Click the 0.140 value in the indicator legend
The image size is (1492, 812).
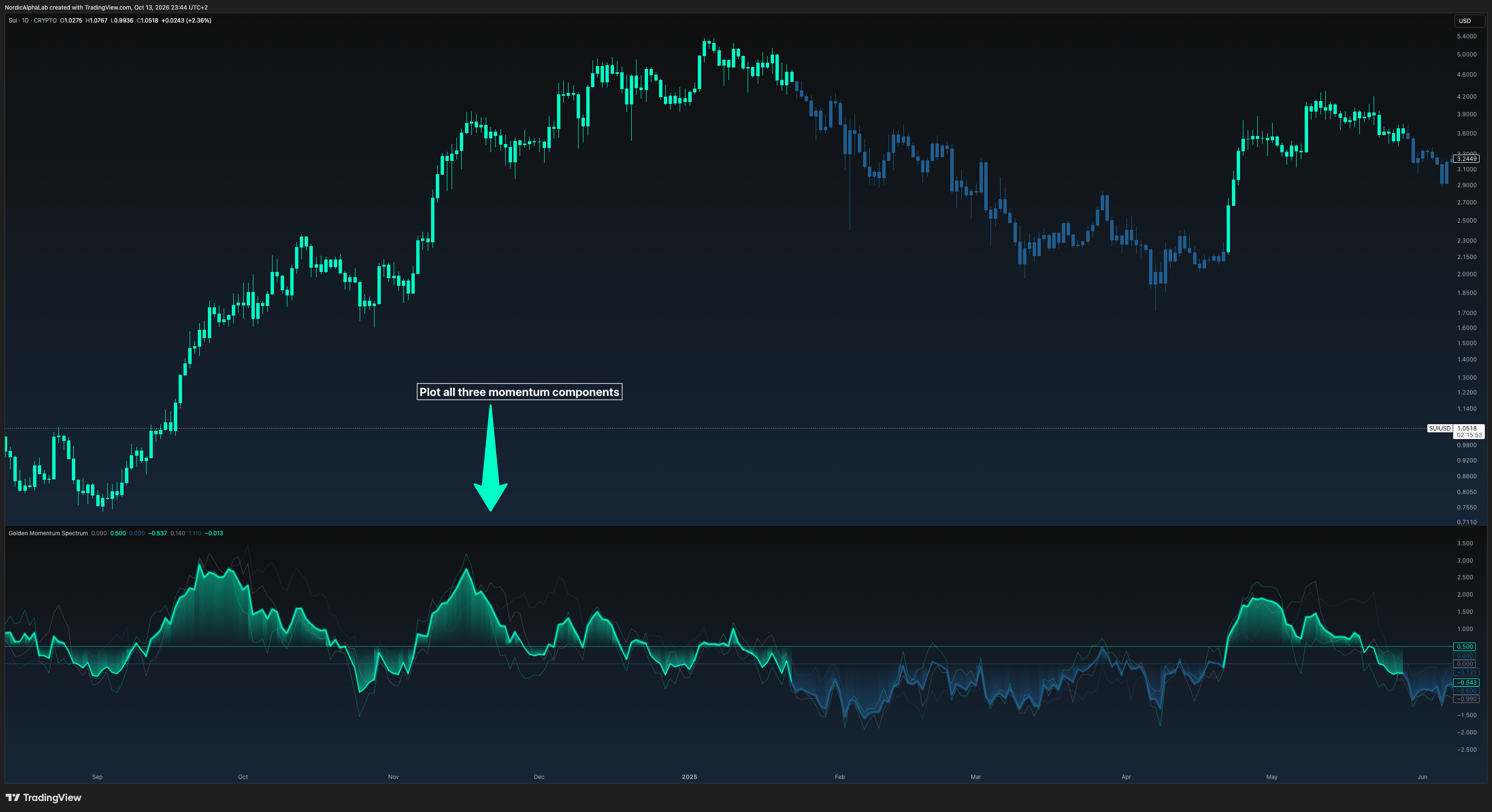tap(178, 533)
